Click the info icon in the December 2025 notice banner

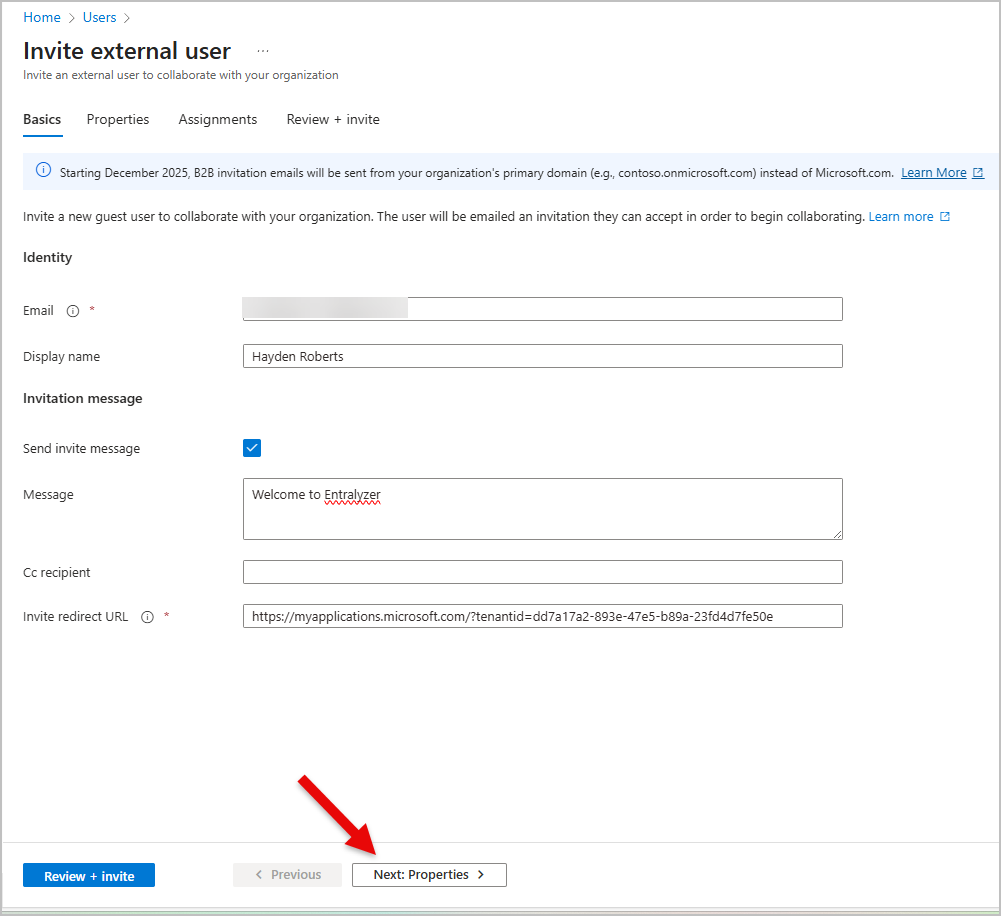pyautogui.click(x=41, y=171)
